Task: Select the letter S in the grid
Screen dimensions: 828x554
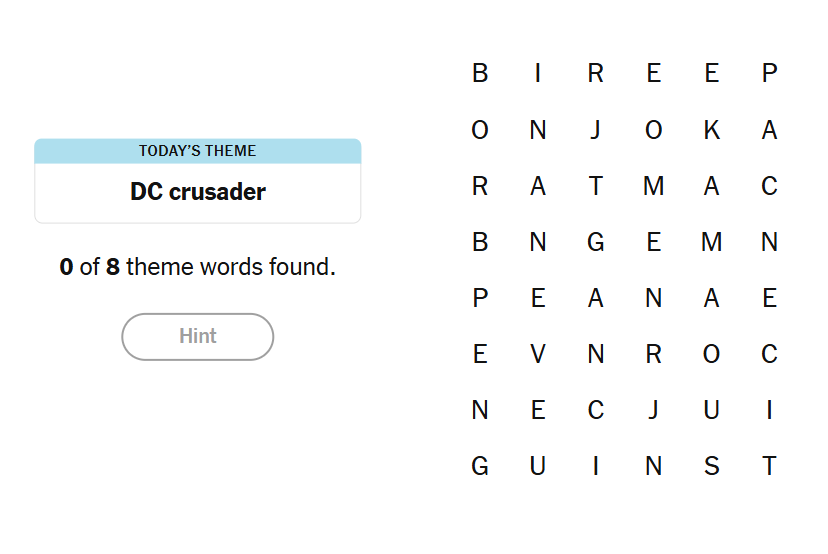Action: tap(711, 466)
